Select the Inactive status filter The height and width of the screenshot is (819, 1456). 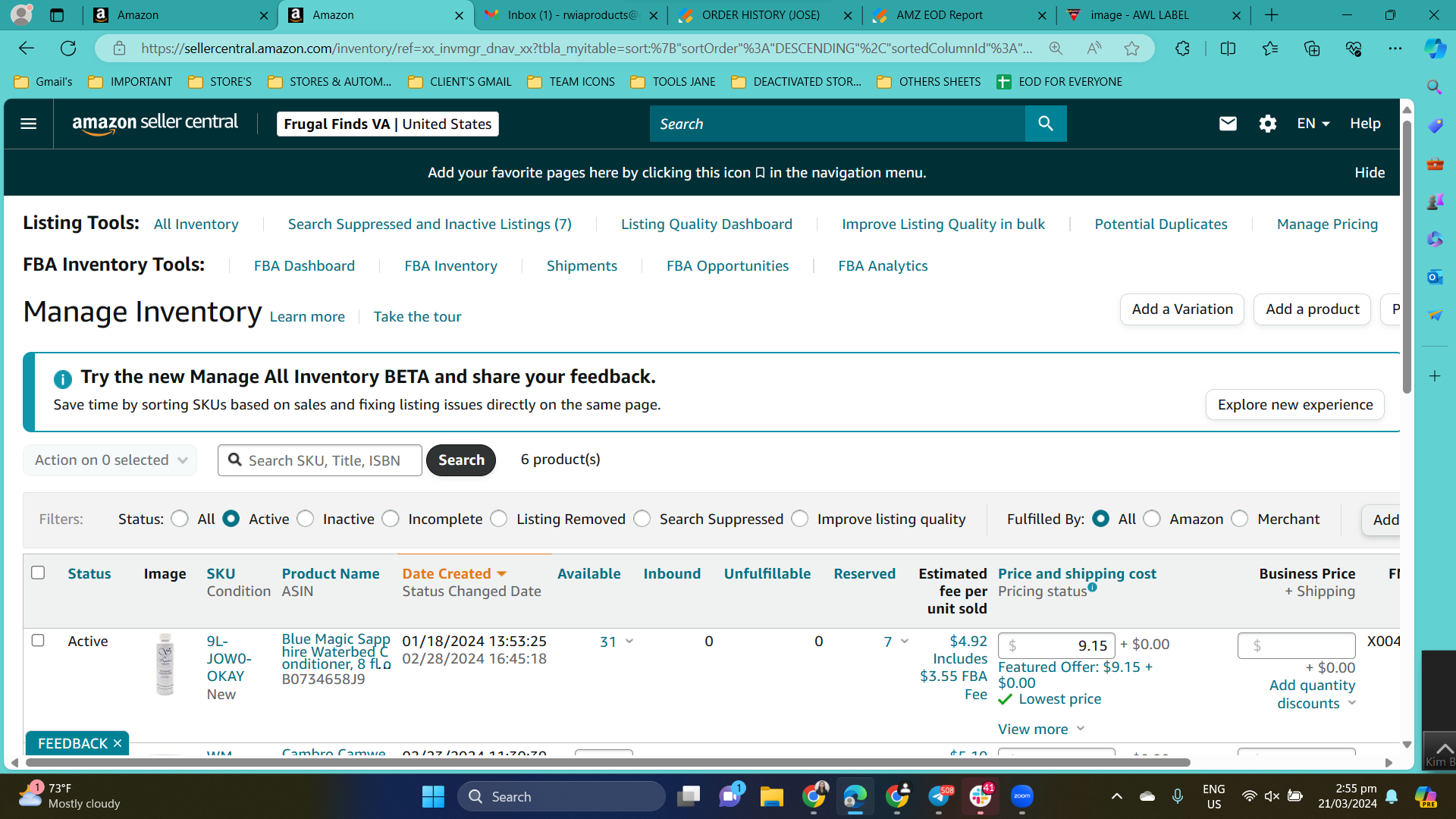point(305,519)
